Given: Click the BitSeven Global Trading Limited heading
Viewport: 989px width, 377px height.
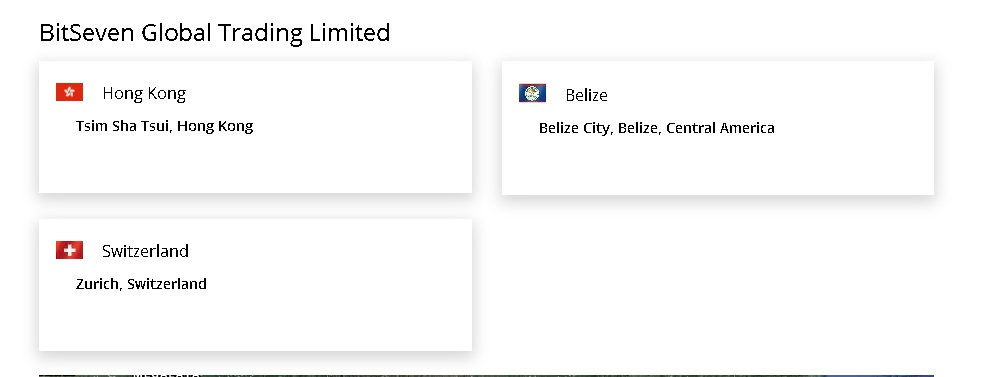Looking at the screenshot, I should tap(215, 33).
